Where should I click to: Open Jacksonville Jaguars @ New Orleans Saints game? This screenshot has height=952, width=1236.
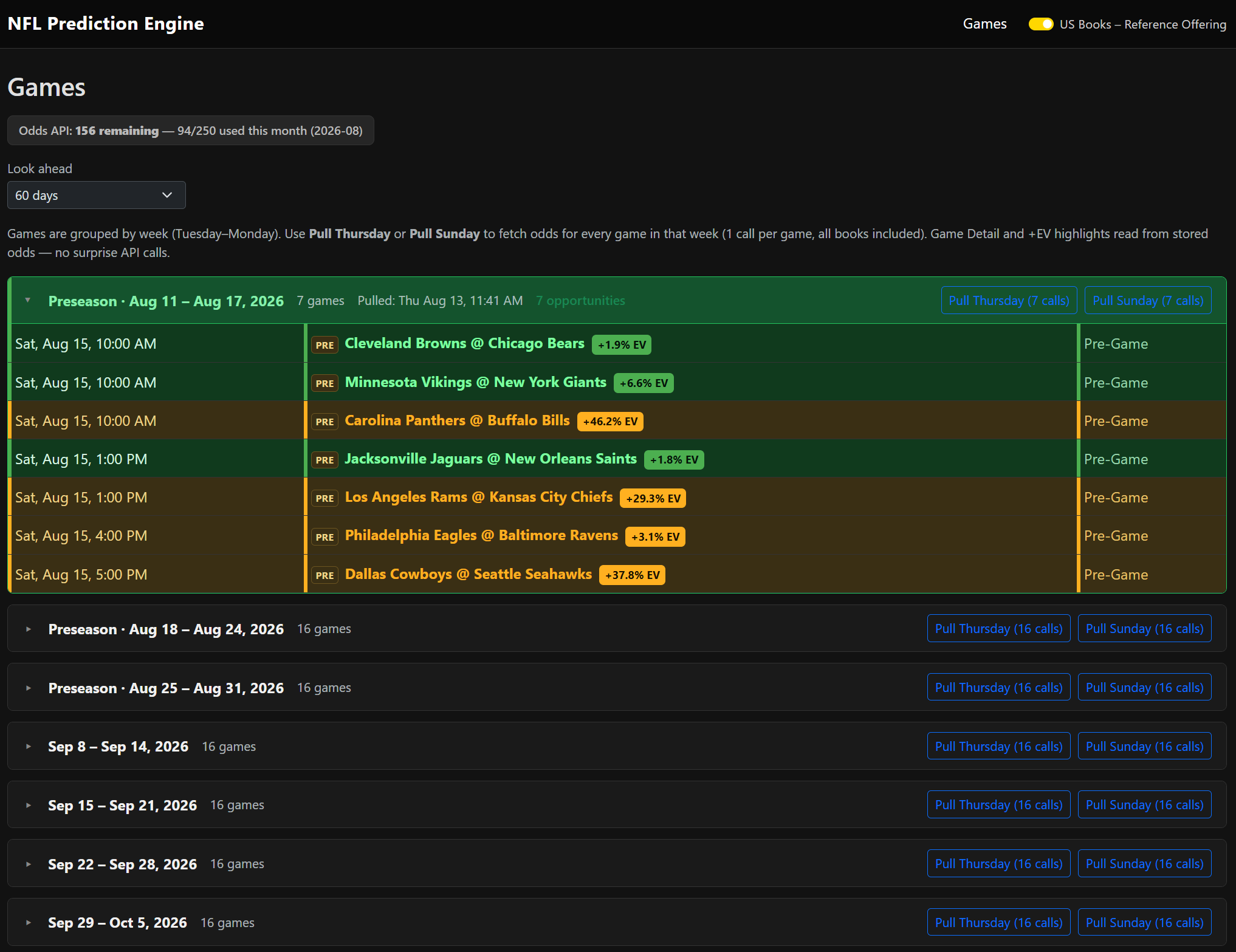[x=490, y=459]
